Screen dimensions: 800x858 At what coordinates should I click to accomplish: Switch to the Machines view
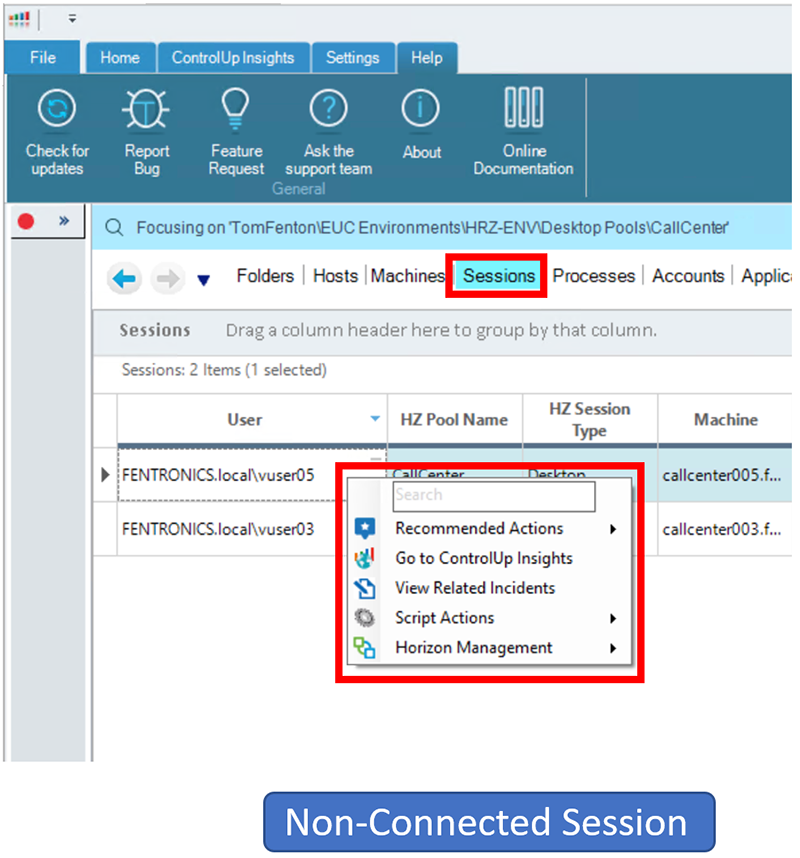click(408, 276)
